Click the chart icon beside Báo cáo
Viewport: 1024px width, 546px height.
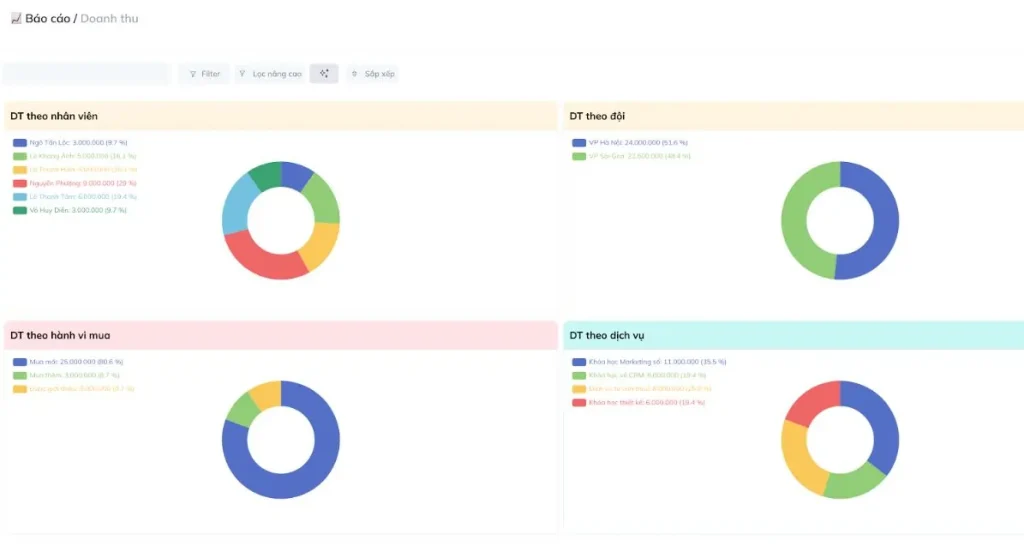15,18
